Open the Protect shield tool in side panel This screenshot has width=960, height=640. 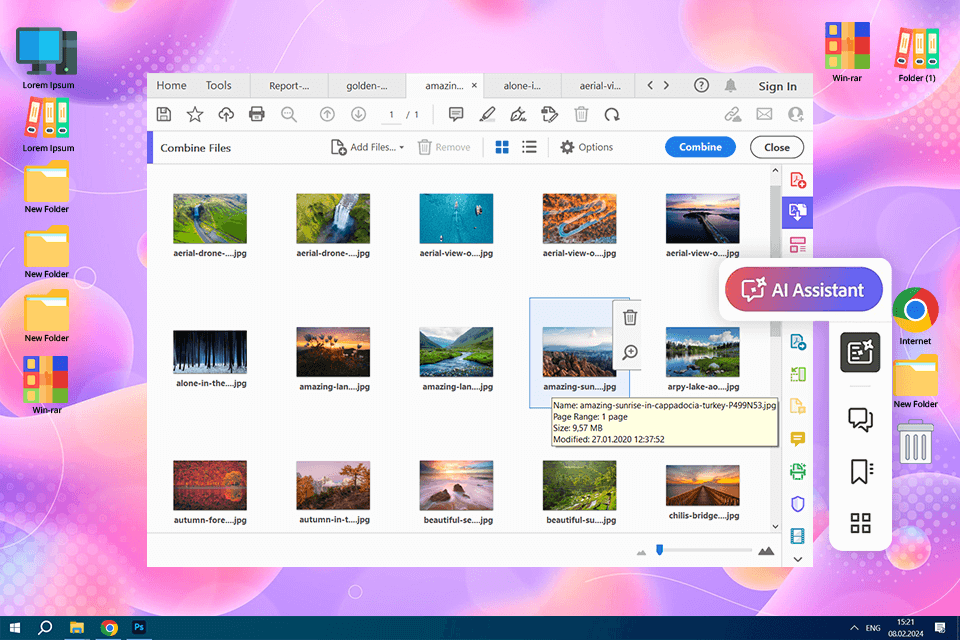797,504
